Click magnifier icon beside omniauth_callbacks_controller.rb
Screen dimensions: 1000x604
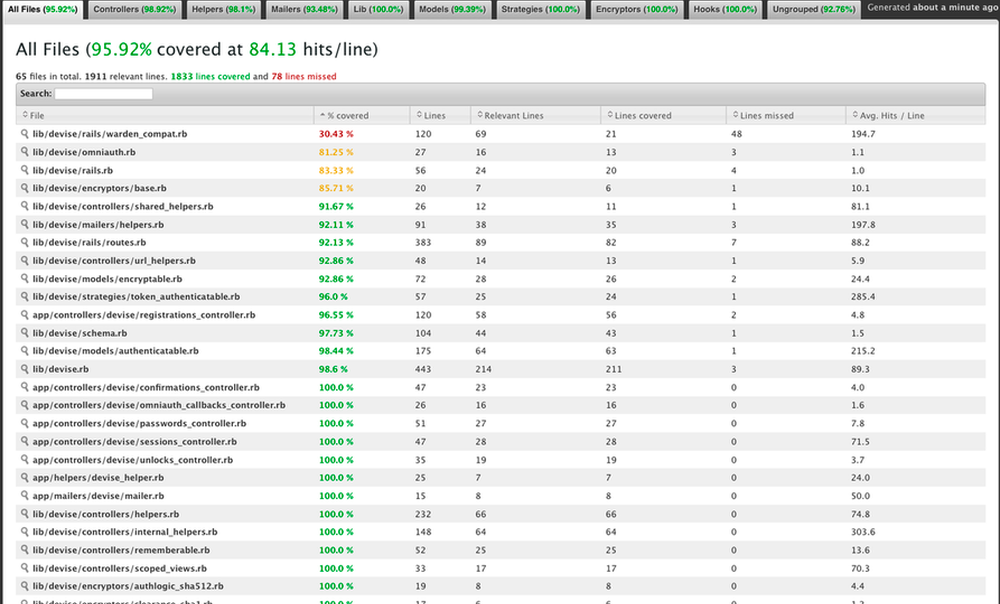coord(25,405)
